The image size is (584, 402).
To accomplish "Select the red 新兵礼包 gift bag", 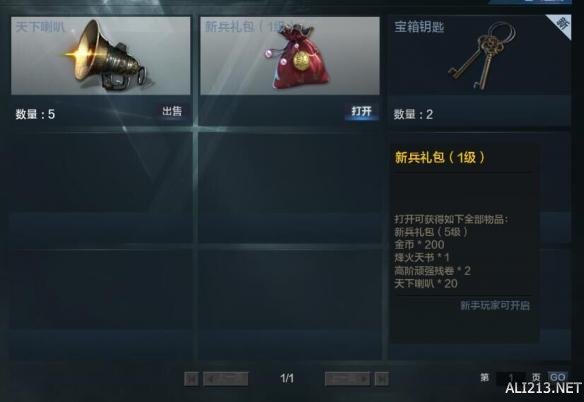I will tap(290, 56).
